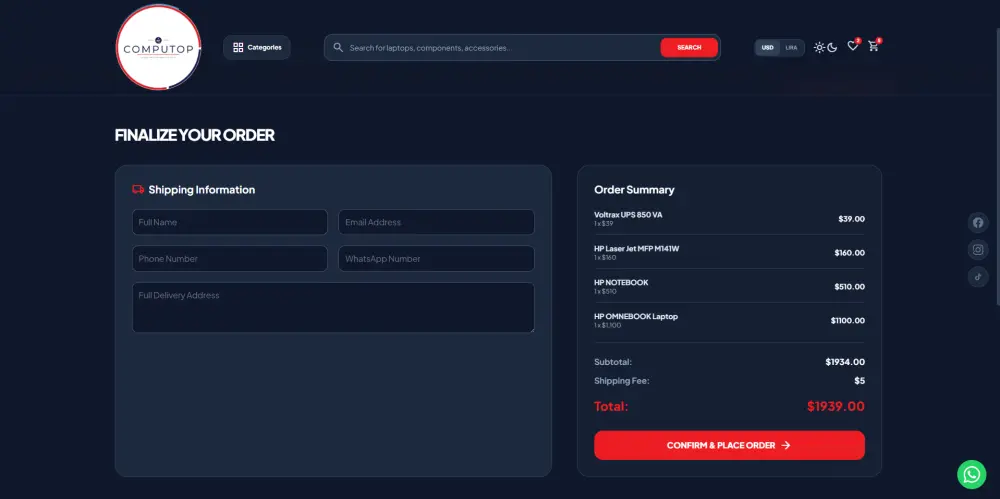Click the Computop logo
The width and height of the screenshot is (1000, 499).
click(x=158, y=47)
